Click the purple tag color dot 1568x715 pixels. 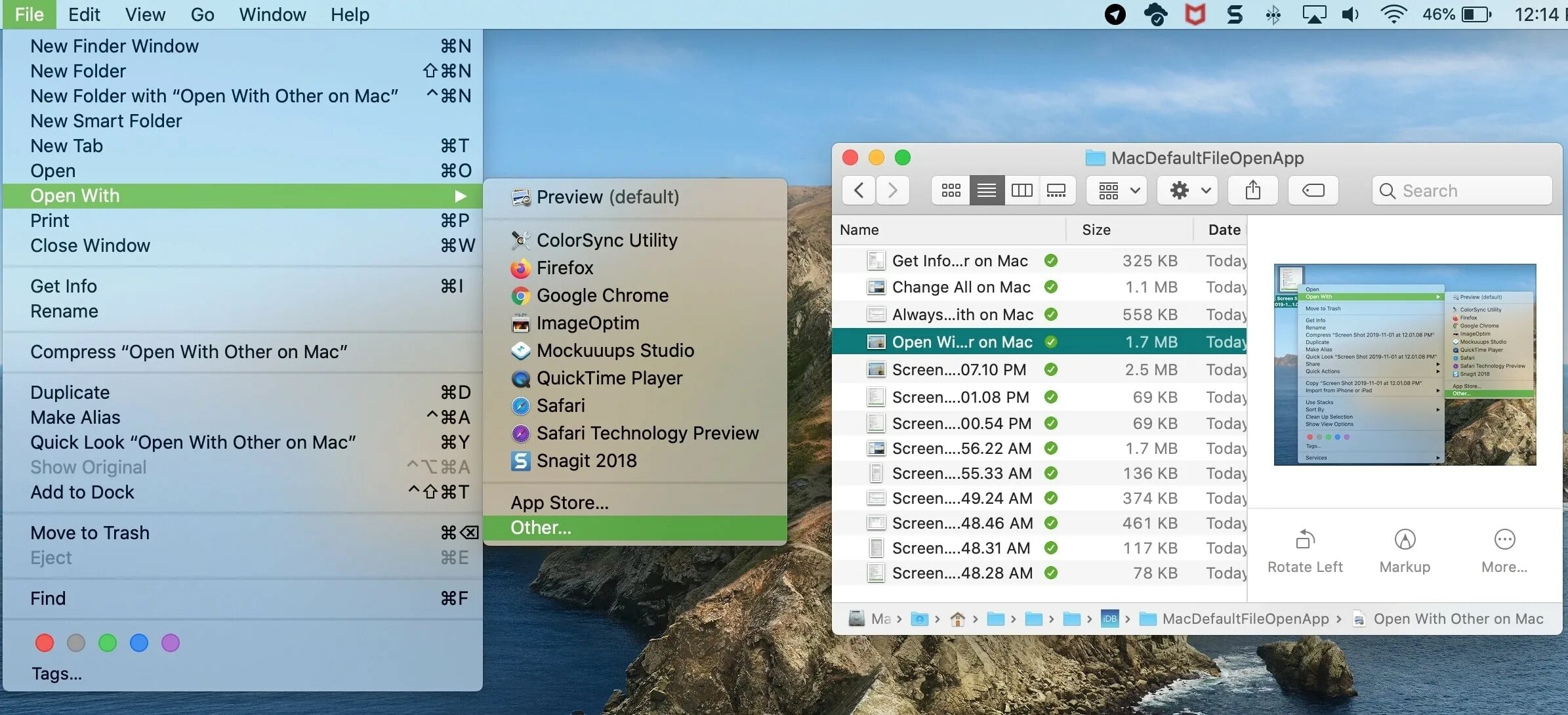point(171,643)
